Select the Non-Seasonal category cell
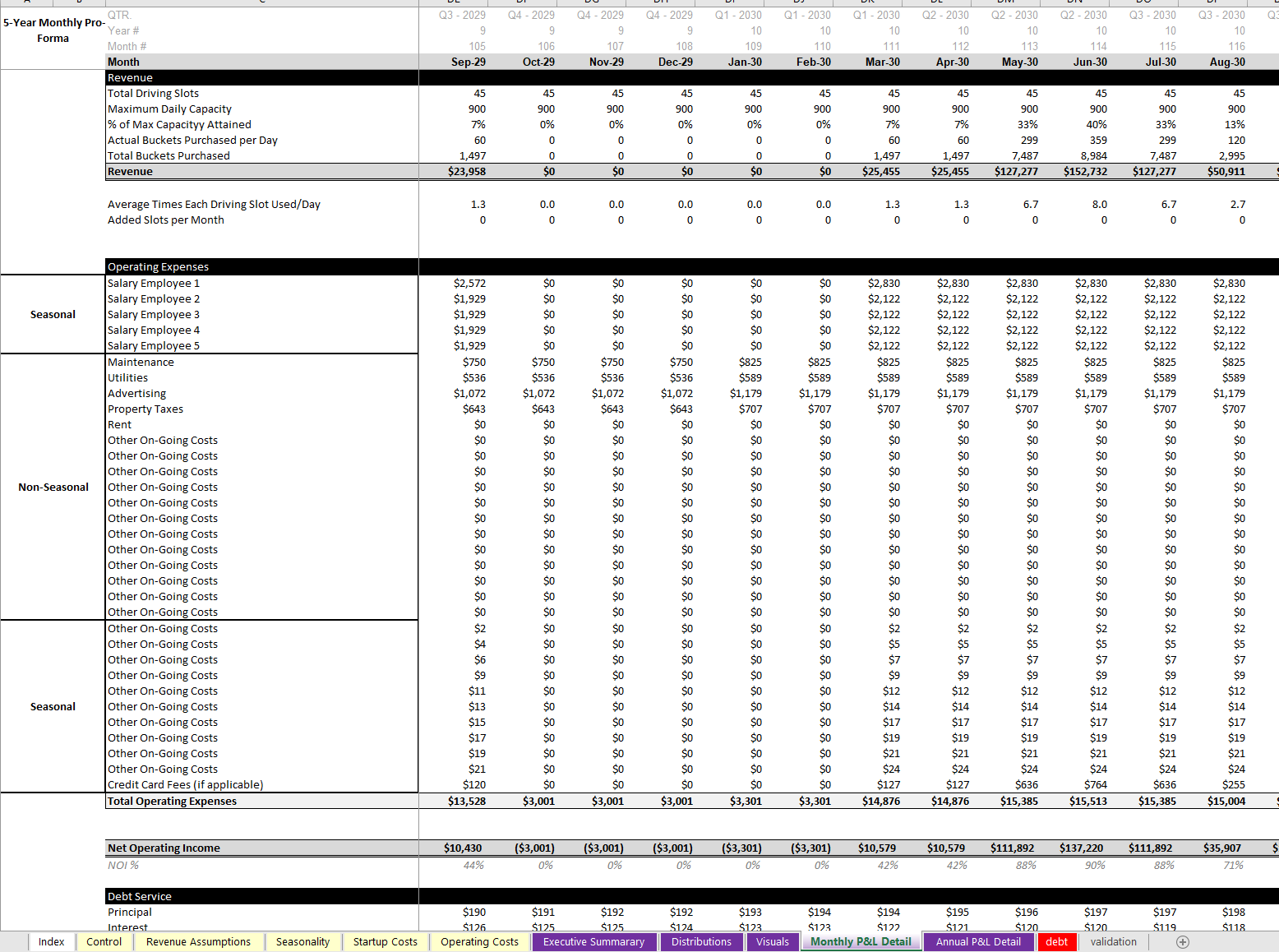 pos(53,487)
